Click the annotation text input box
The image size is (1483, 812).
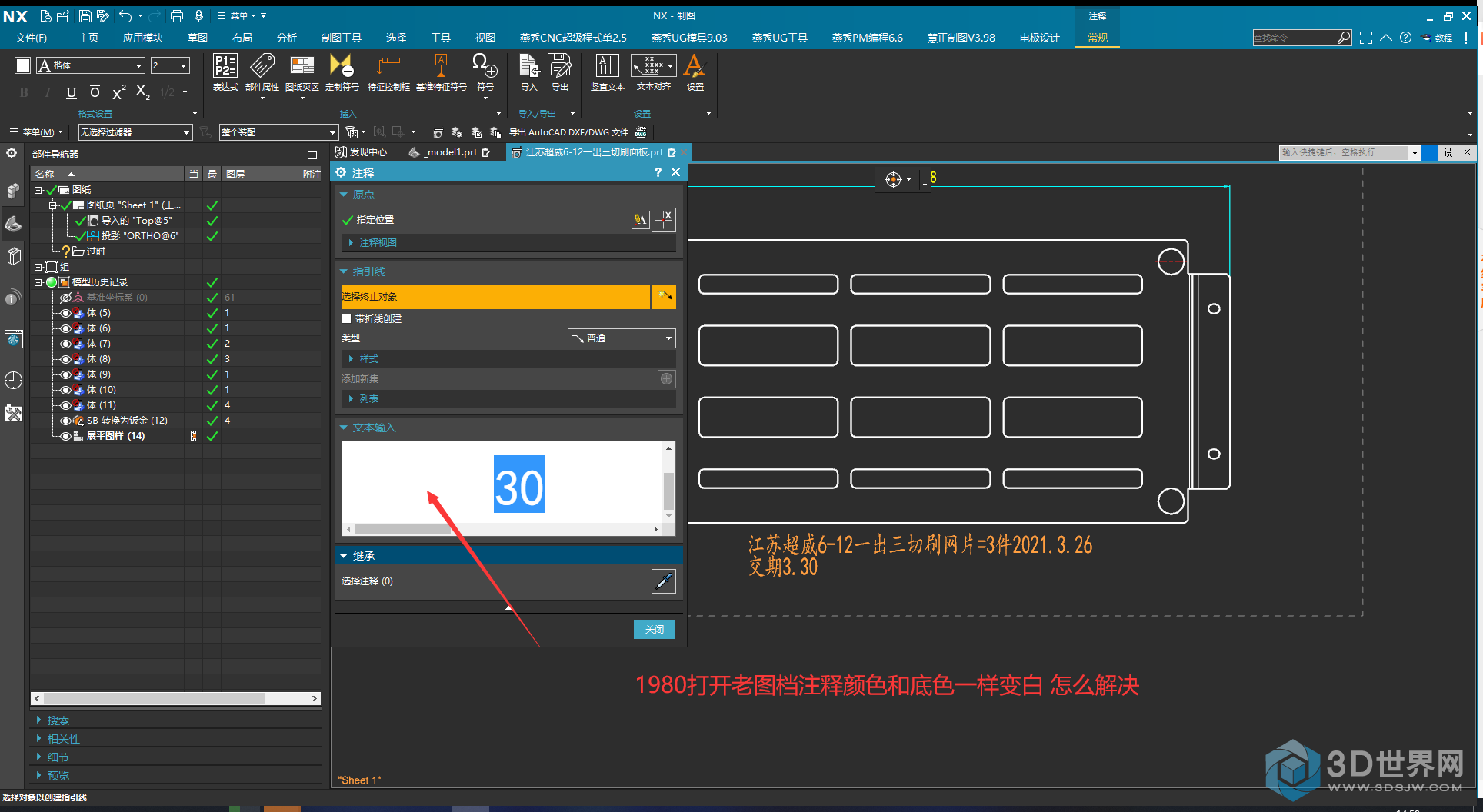(x=502, y=482)
